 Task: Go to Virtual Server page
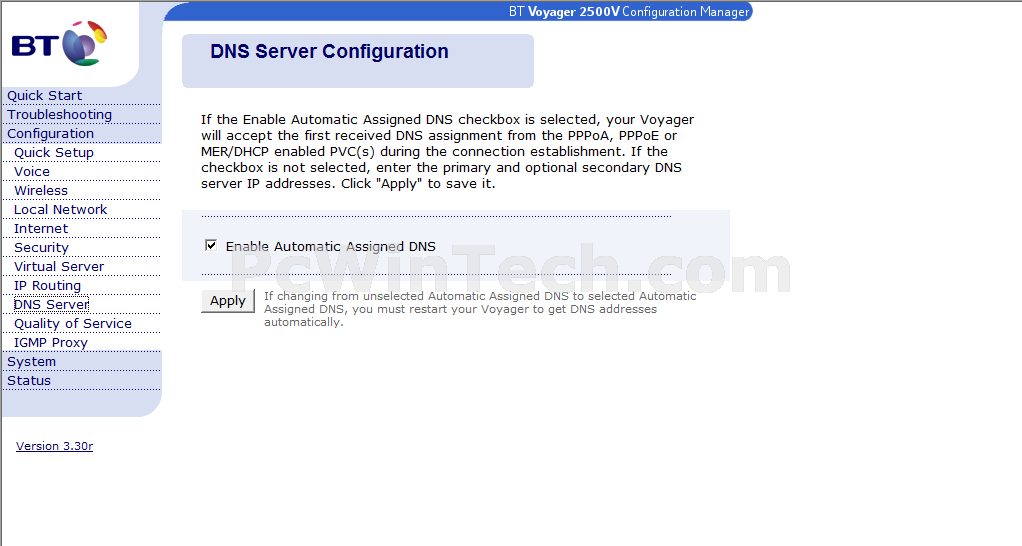[59, 266]
